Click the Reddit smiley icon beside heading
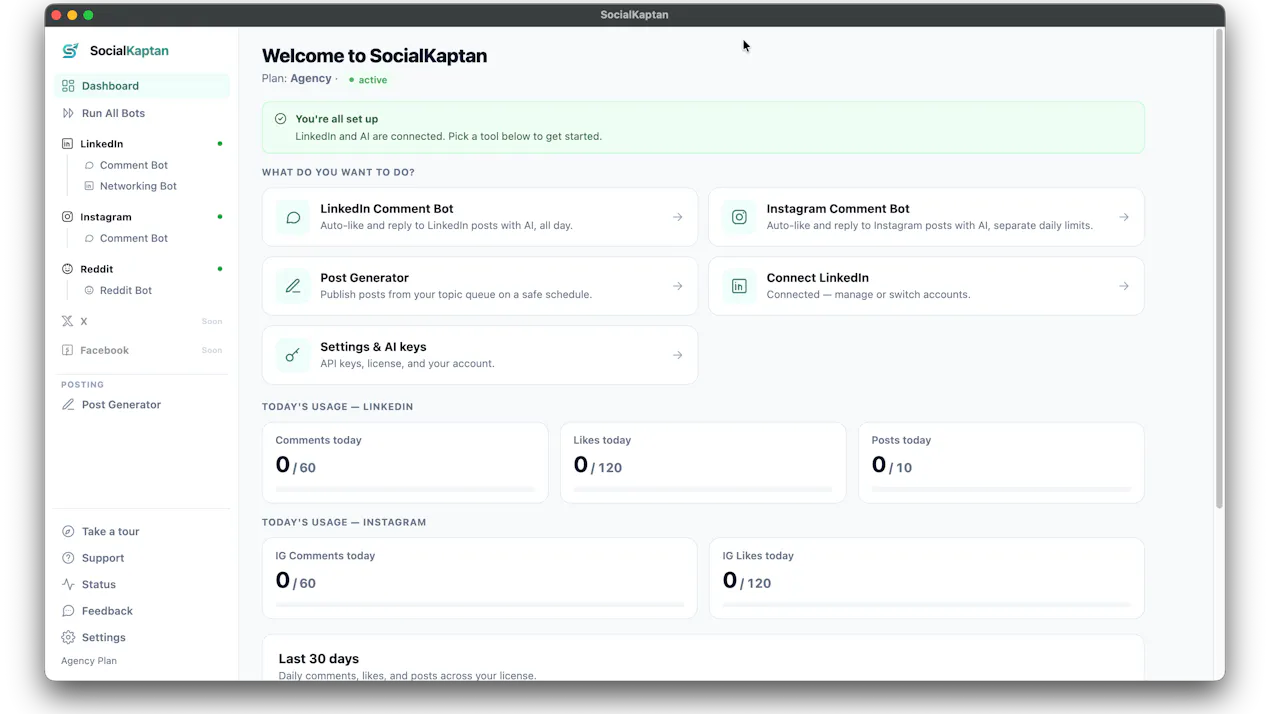1270x714 pixels. (67, 269)
